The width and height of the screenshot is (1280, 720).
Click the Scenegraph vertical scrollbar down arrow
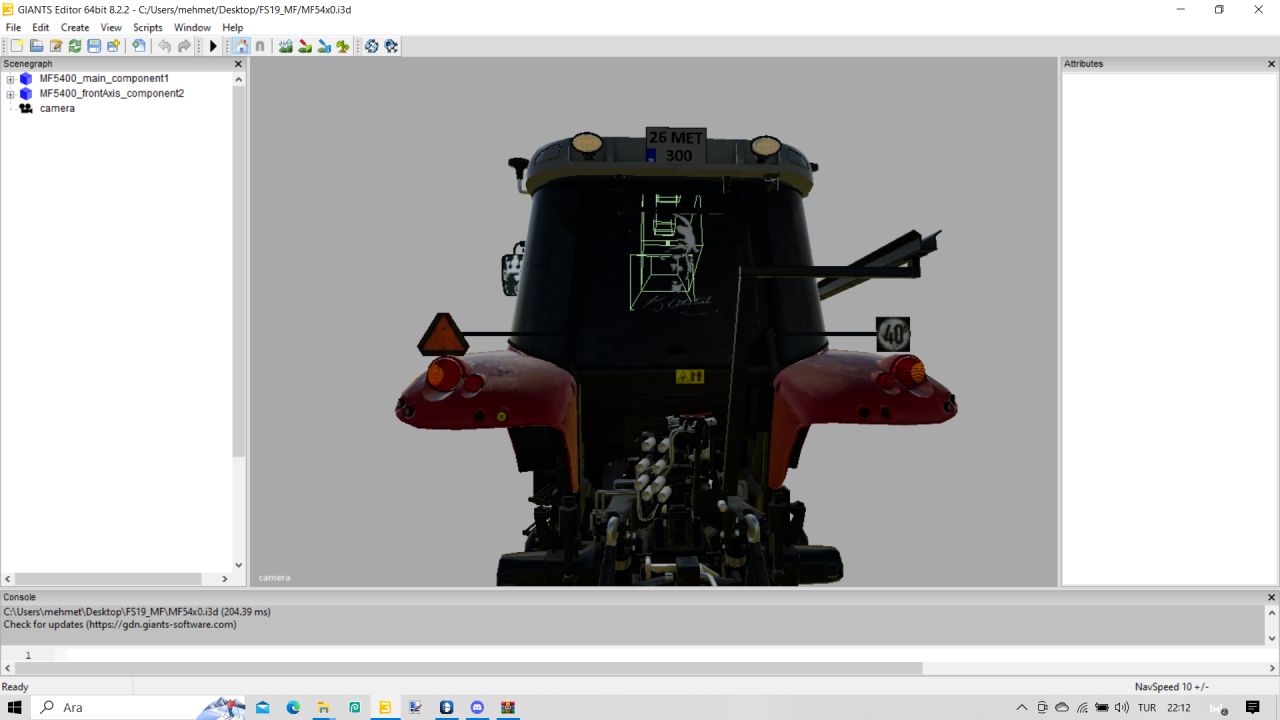(x=238, y=565)
